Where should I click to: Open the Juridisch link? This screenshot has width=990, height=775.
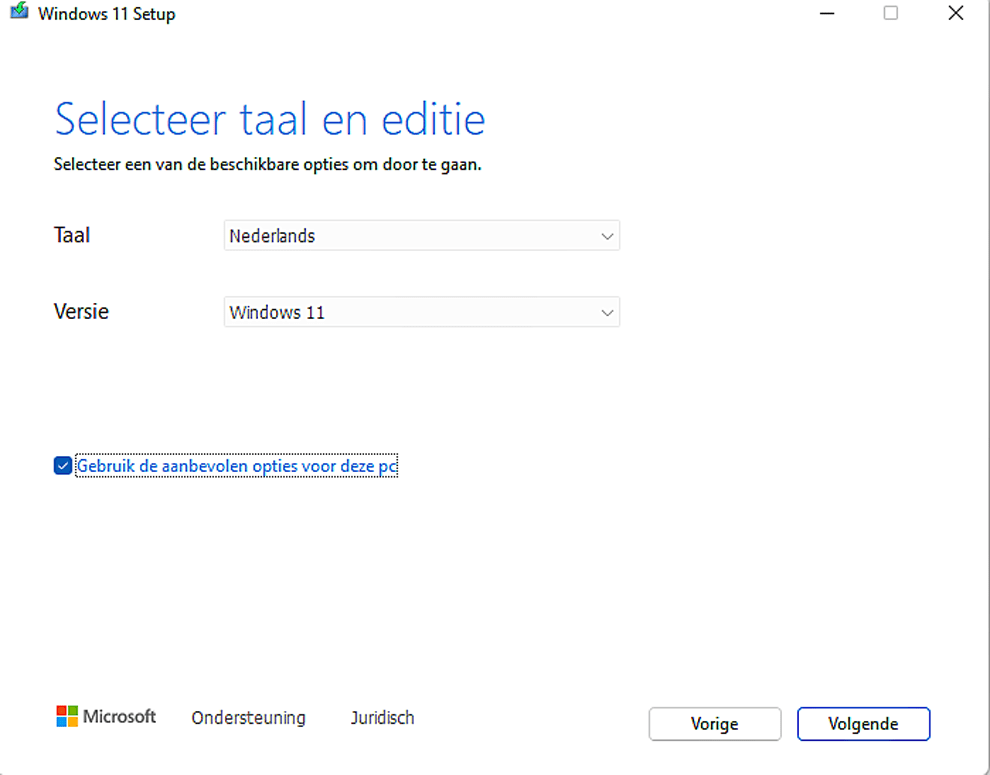383,718
